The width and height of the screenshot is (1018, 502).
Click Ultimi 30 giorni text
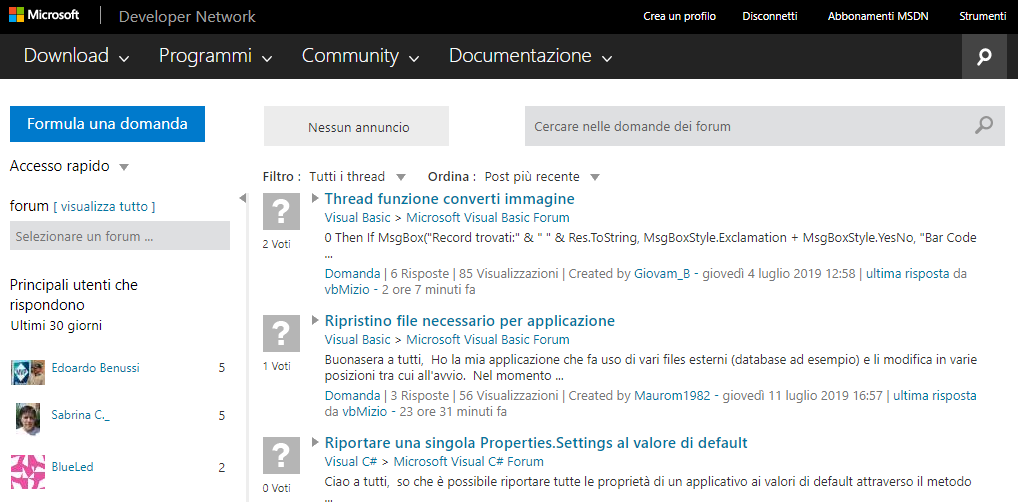coord(56,325)
